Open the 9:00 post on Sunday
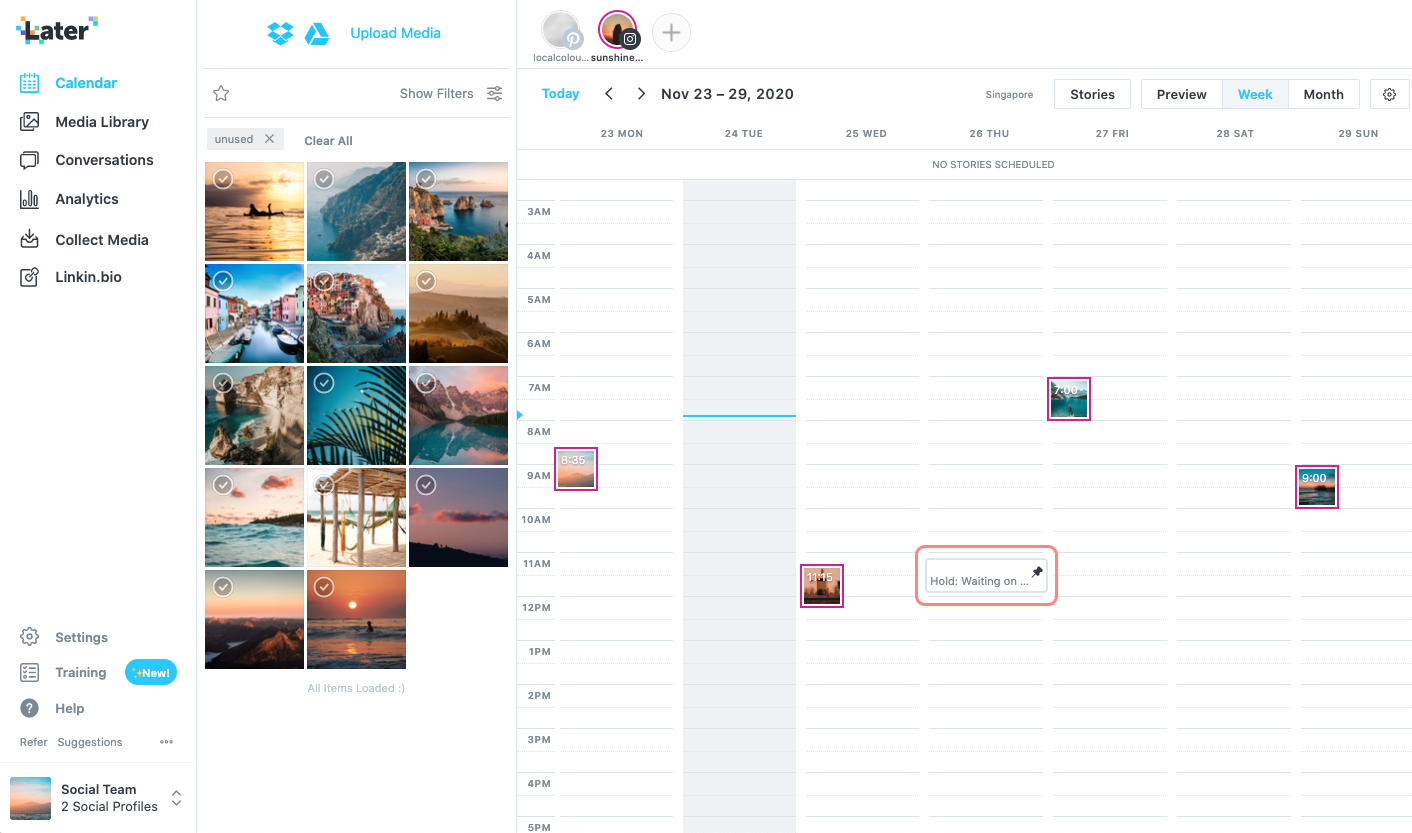 pyautogui.click(x=1316, y=487)
